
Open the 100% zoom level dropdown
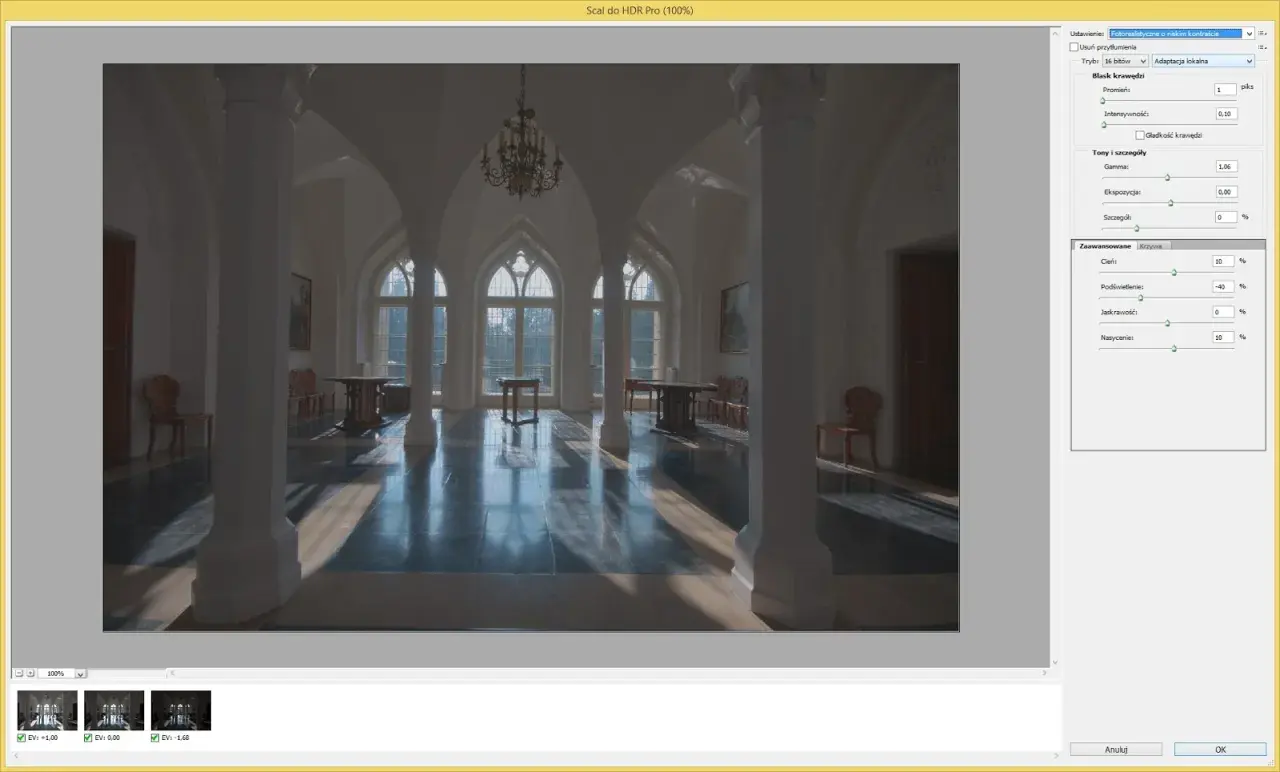[x=81, y=674]
